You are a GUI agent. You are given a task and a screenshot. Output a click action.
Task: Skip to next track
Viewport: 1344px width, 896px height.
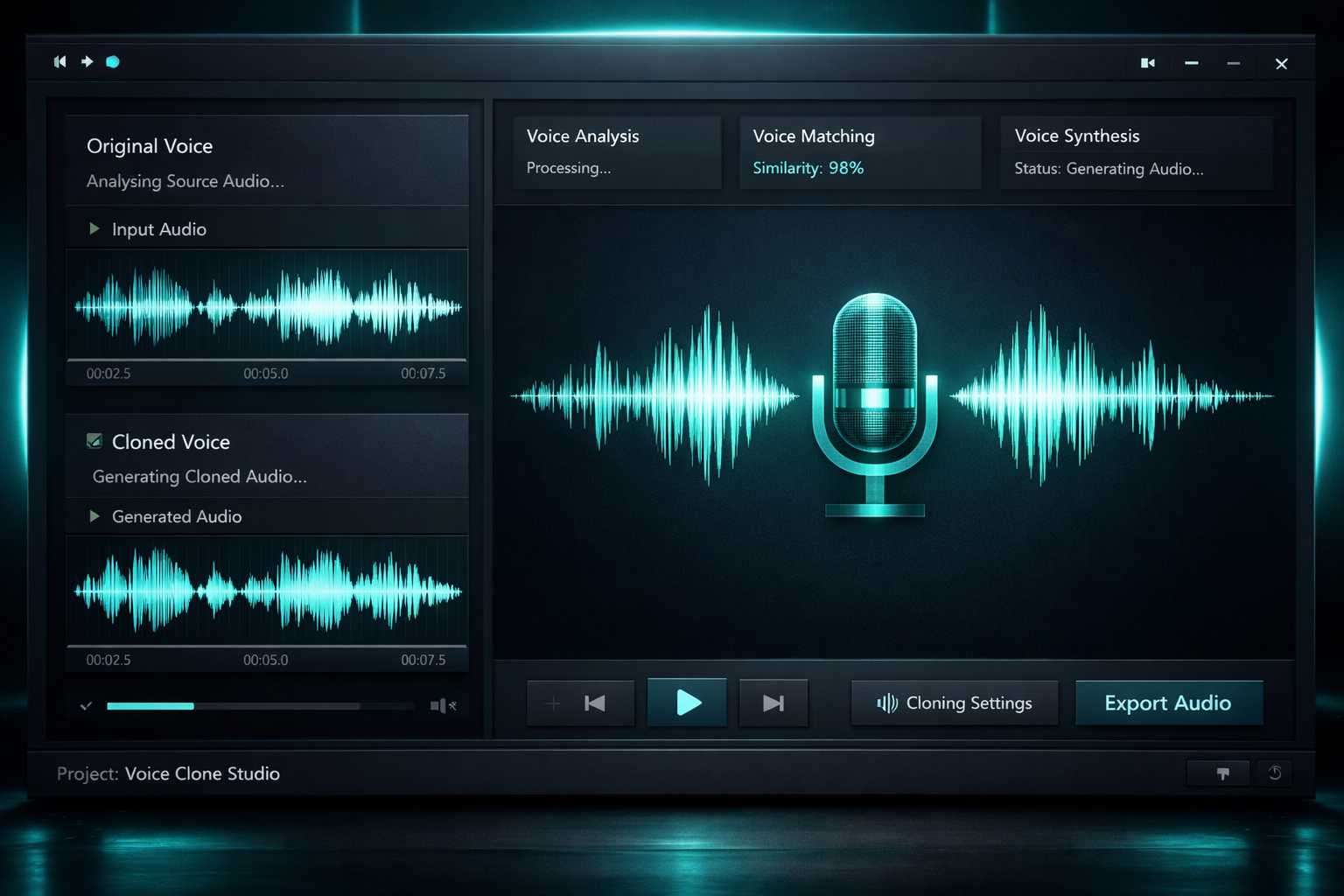point(773,703)
